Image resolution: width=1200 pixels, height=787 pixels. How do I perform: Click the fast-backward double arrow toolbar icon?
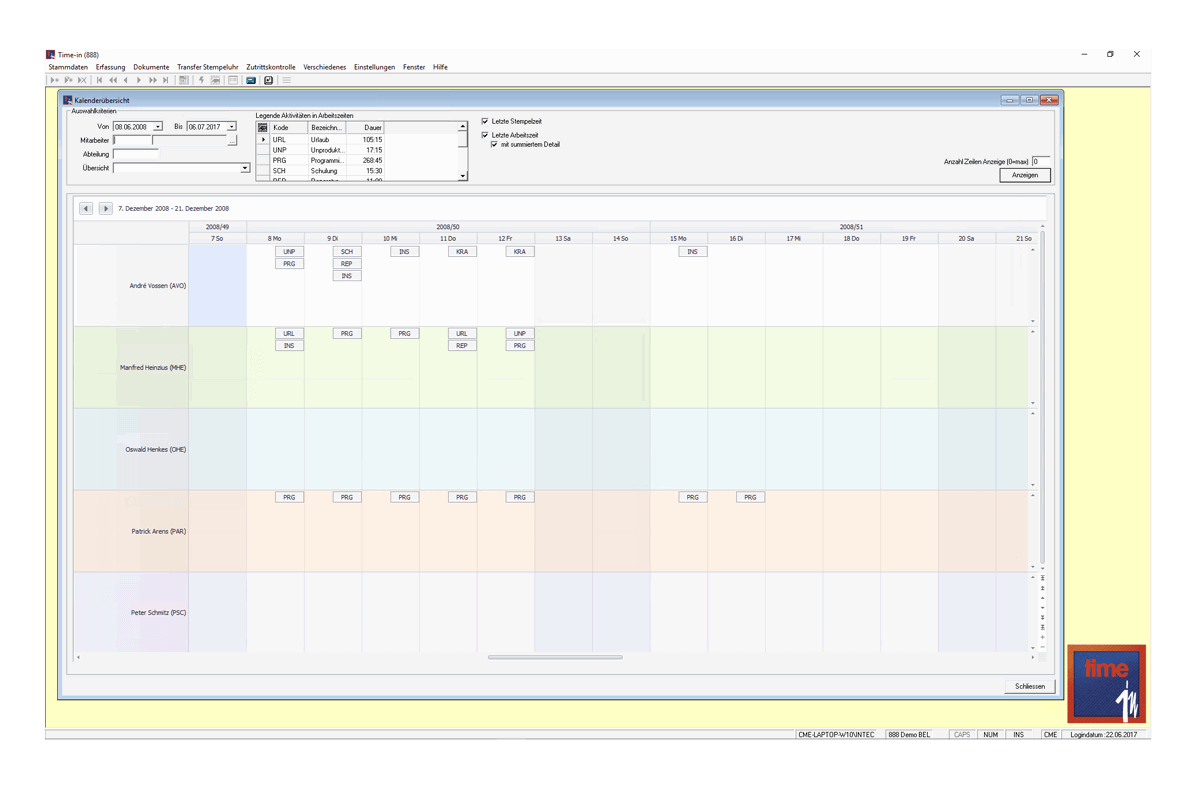113,80
